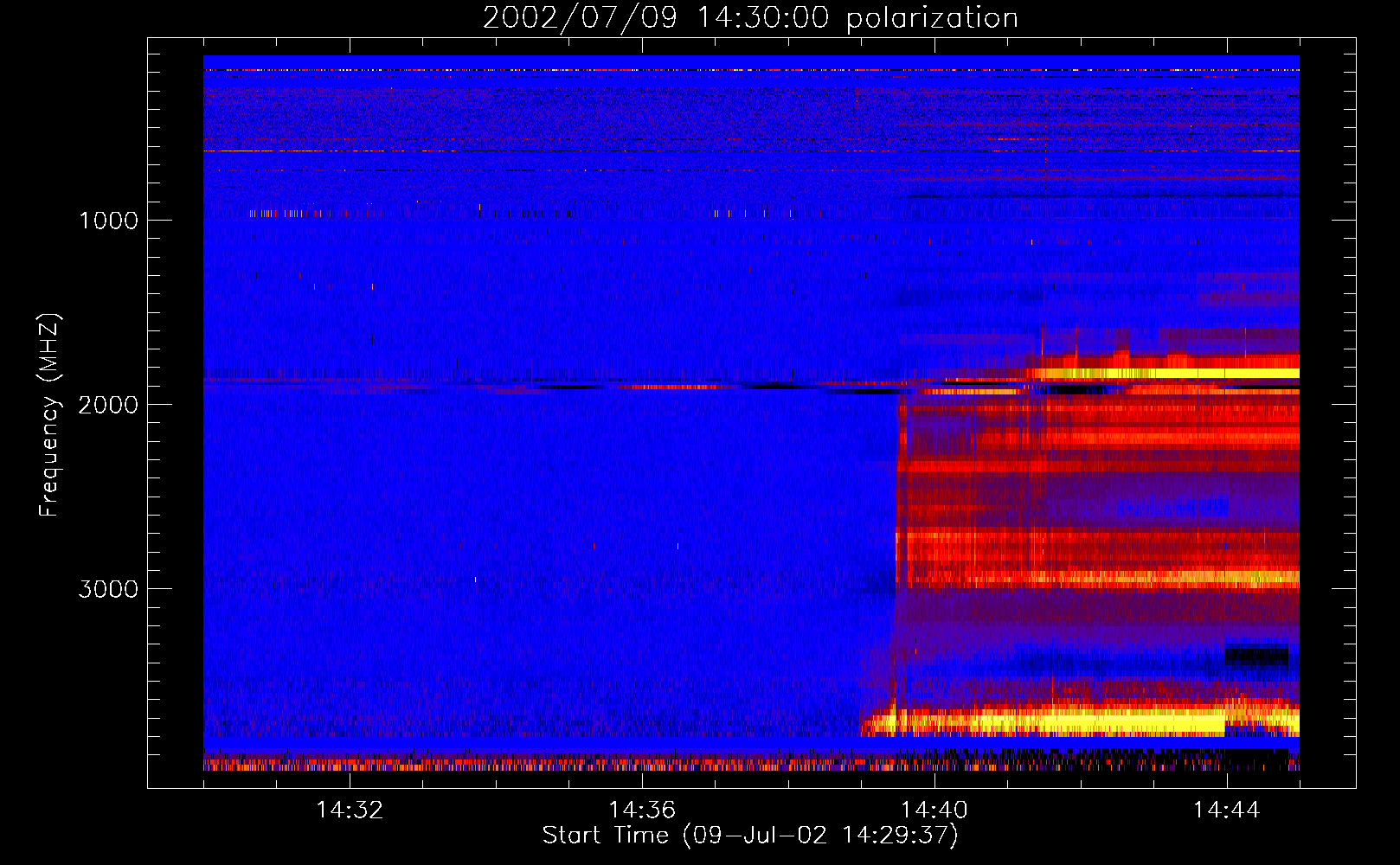The width and height of the screenshot is (1400, 865).
Task: Select the 'Frequency (MHZ)' axis label
Action: 49,416
